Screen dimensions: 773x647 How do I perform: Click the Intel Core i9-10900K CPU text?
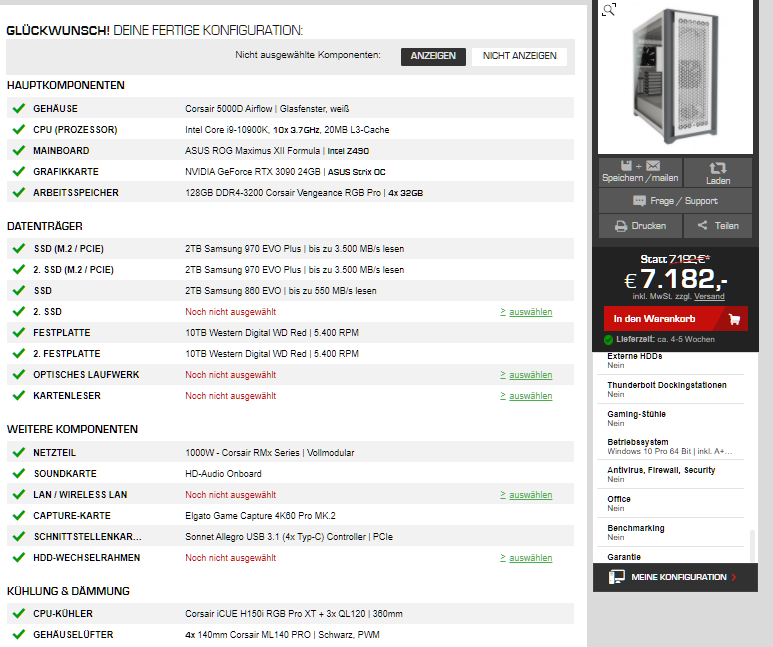coord(287,130)
